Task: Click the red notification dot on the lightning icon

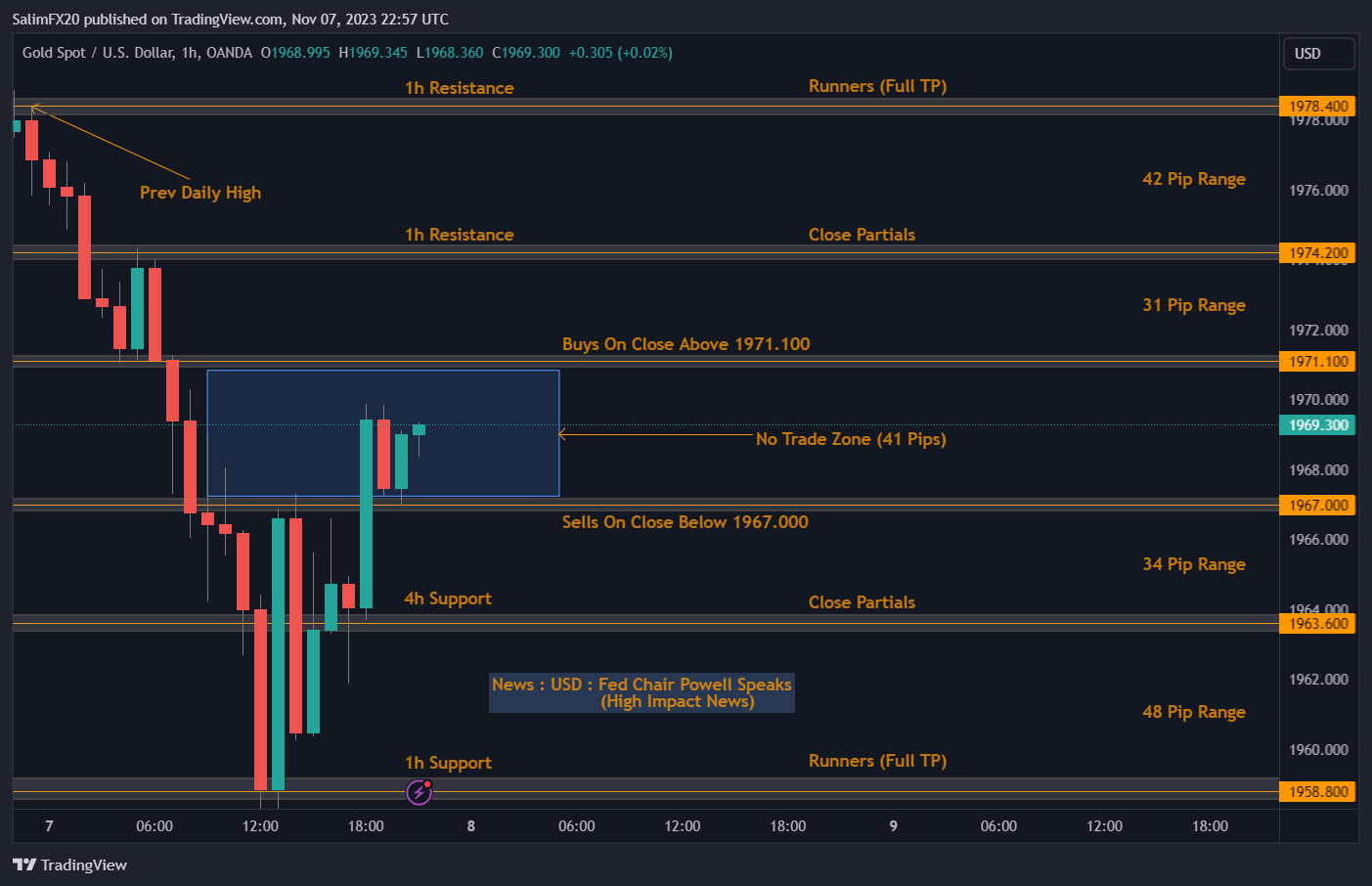Action: pos(426,784)
